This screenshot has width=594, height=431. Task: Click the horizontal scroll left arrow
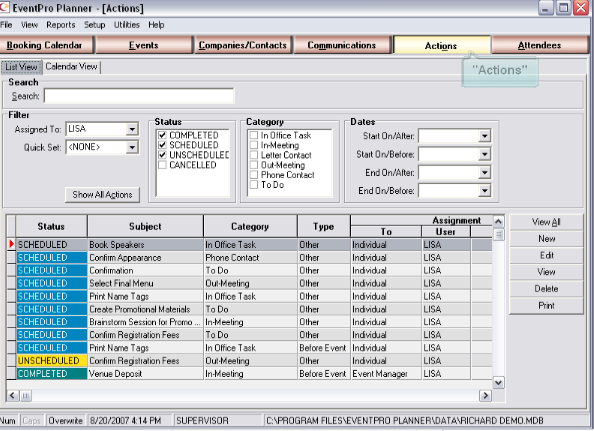click(x=12, y=396)
